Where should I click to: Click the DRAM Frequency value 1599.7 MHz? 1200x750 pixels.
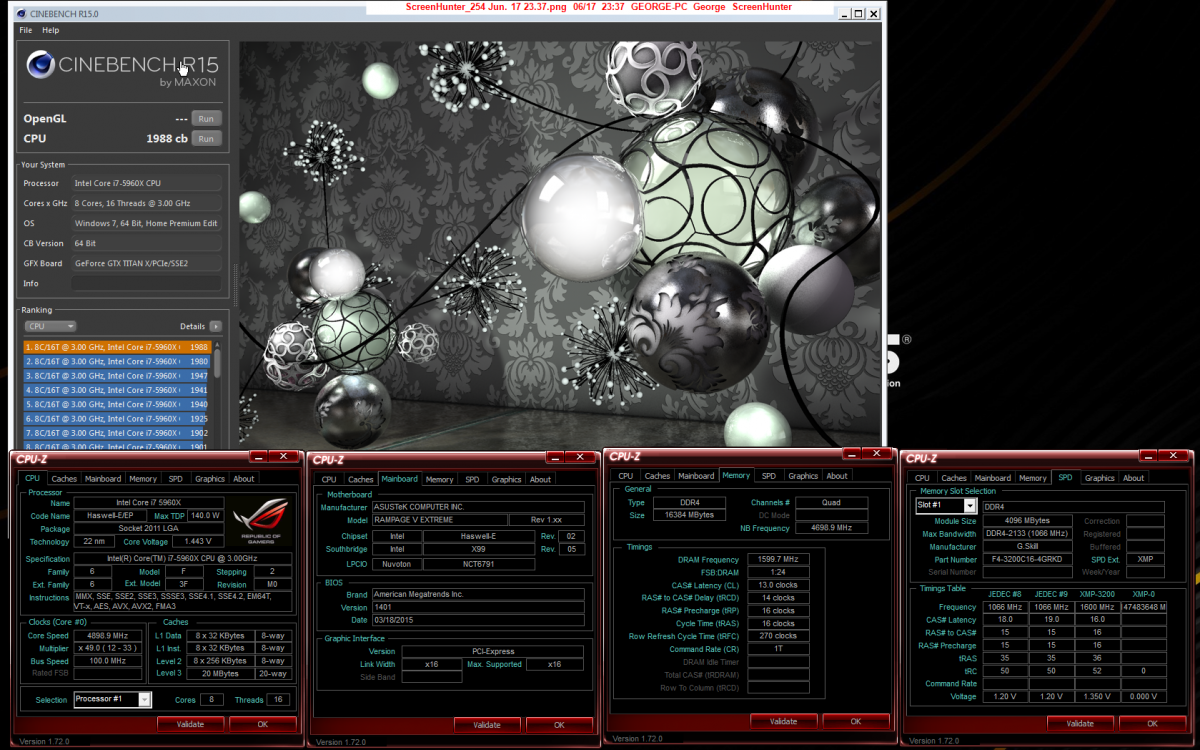click(x=778, y=560)
